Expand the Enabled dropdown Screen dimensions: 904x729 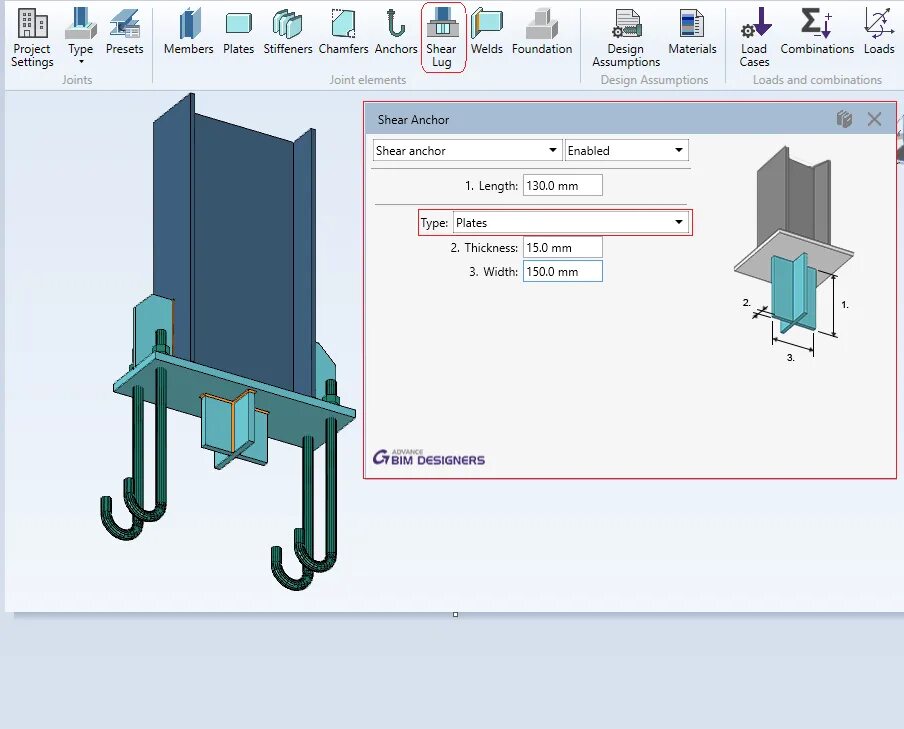[x=627, y=151]
